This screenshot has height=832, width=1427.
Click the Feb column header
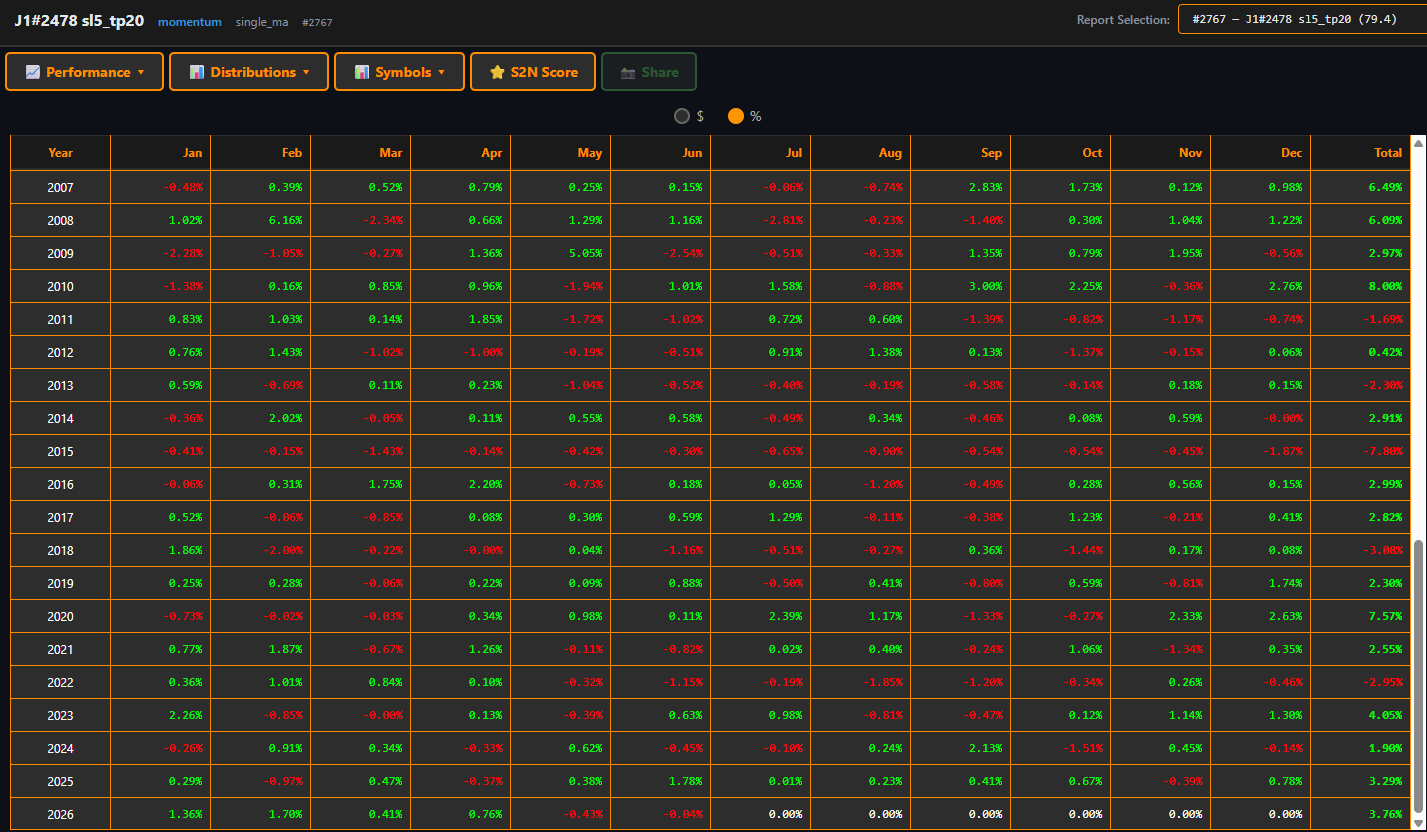[x=261, y=153]
